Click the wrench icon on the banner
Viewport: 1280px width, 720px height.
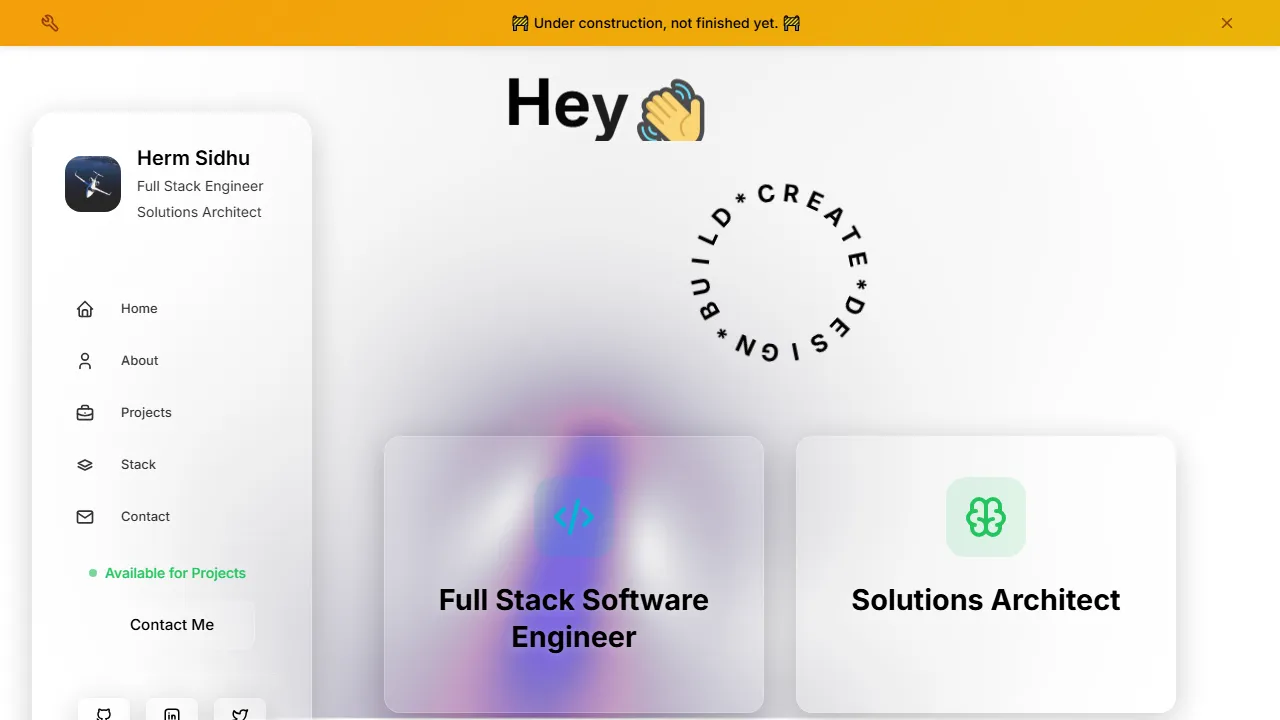tap(49, 22)
